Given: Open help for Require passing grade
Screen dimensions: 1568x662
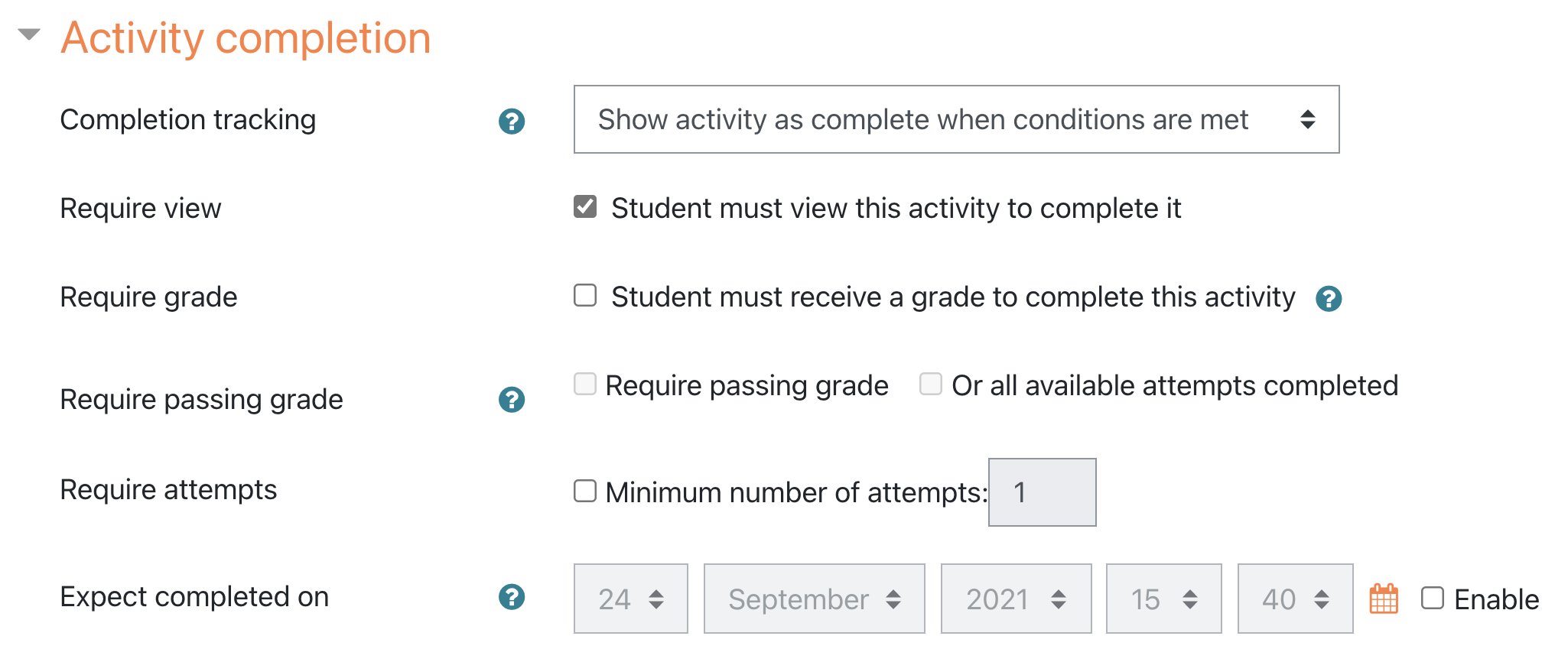Looking at the screenshot, I should [x=512, y=399].
